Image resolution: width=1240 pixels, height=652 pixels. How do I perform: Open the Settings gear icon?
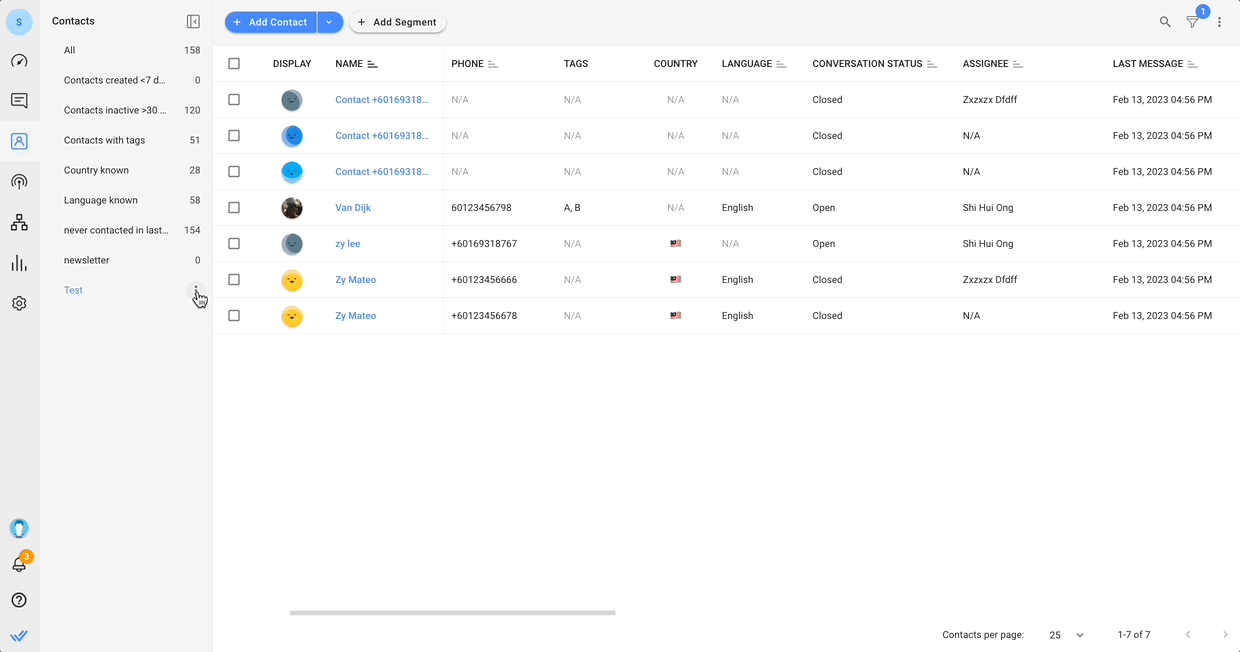[19, 303]
